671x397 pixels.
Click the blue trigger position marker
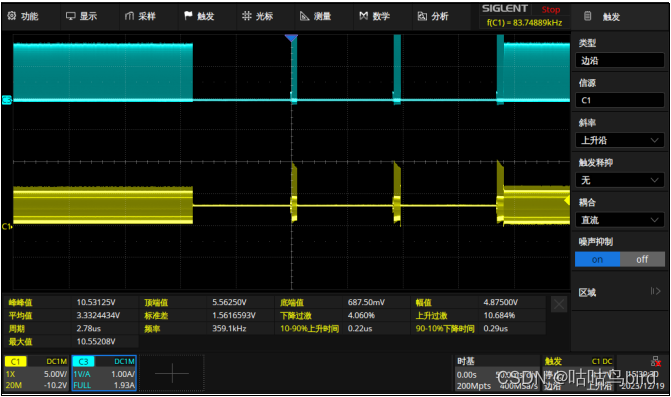291,38
